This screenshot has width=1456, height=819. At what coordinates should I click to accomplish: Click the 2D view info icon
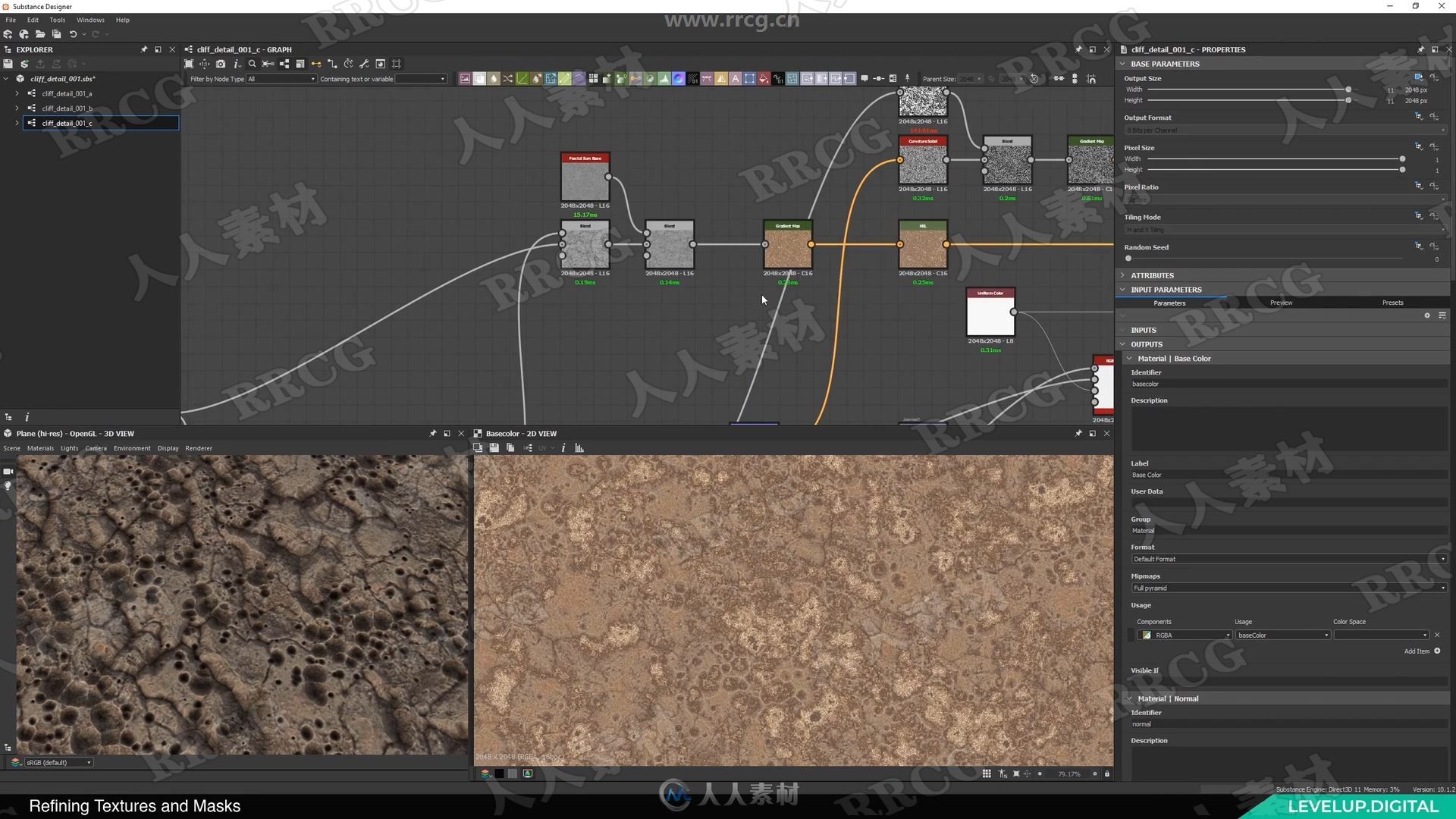pyautogui.click(x=563, y=448)
